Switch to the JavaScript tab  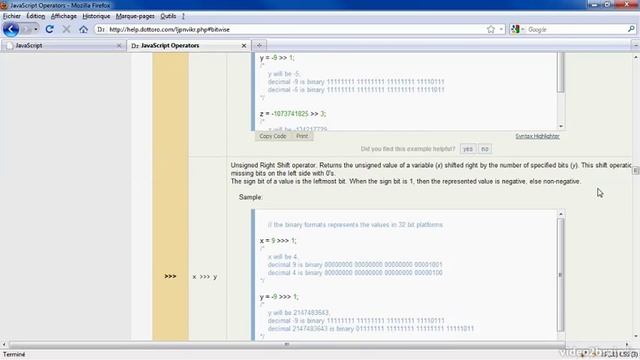point(64,45)
